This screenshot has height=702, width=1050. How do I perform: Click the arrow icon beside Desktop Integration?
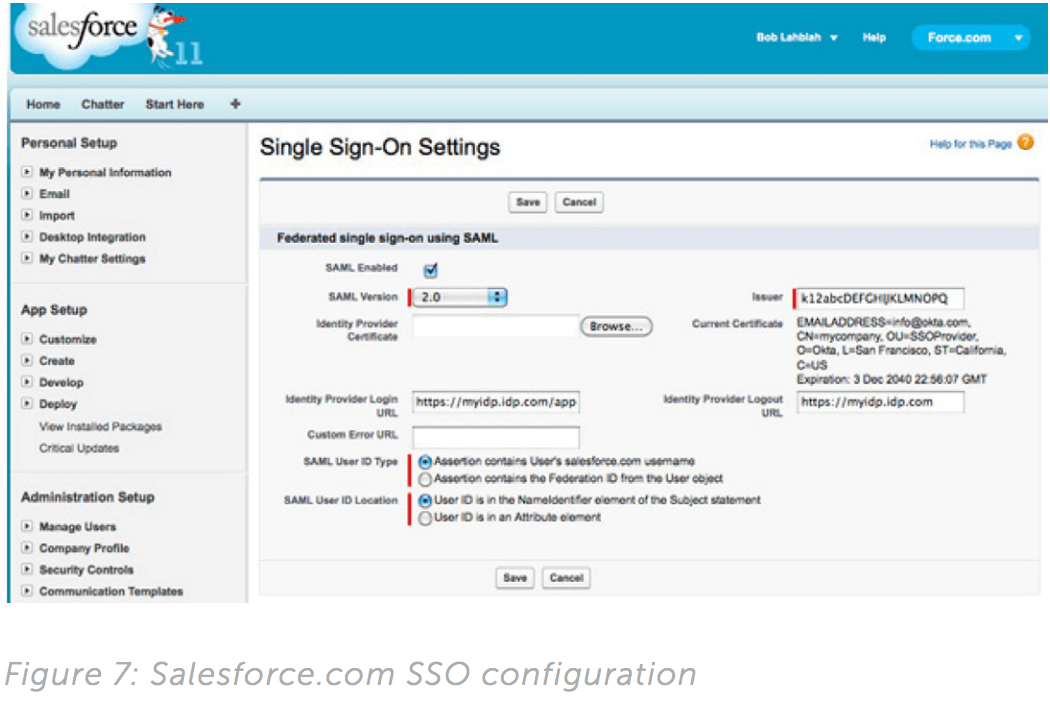coord(27,238)
